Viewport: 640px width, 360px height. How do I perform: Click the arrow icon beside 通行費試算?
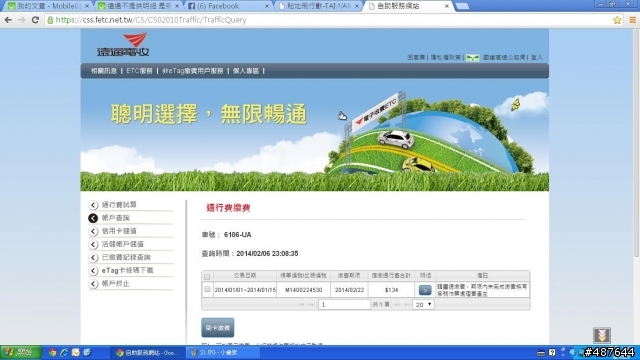click(93, 205)
